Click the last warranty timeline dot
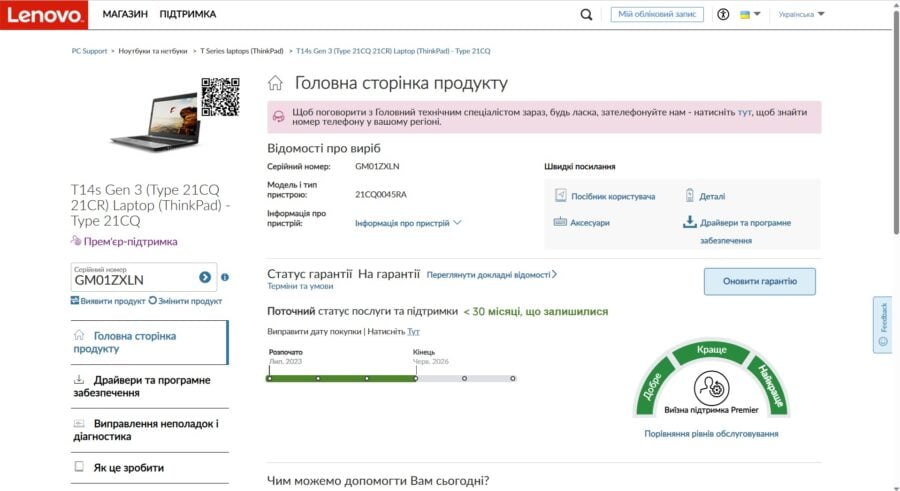900x491 pixels. [513, 378]
